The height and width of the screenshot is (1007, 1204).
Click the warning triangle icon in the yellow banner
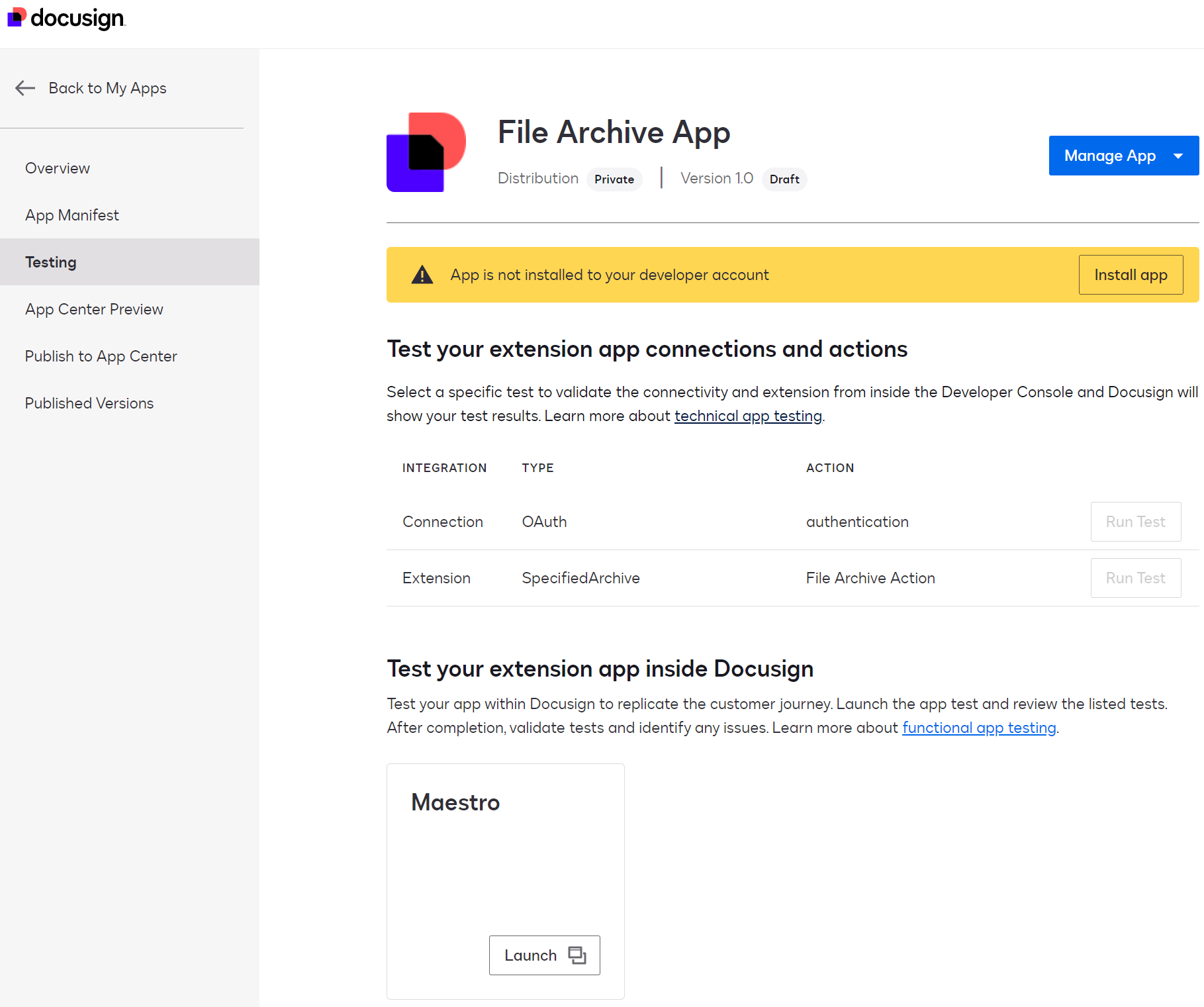tap(422, 275)
